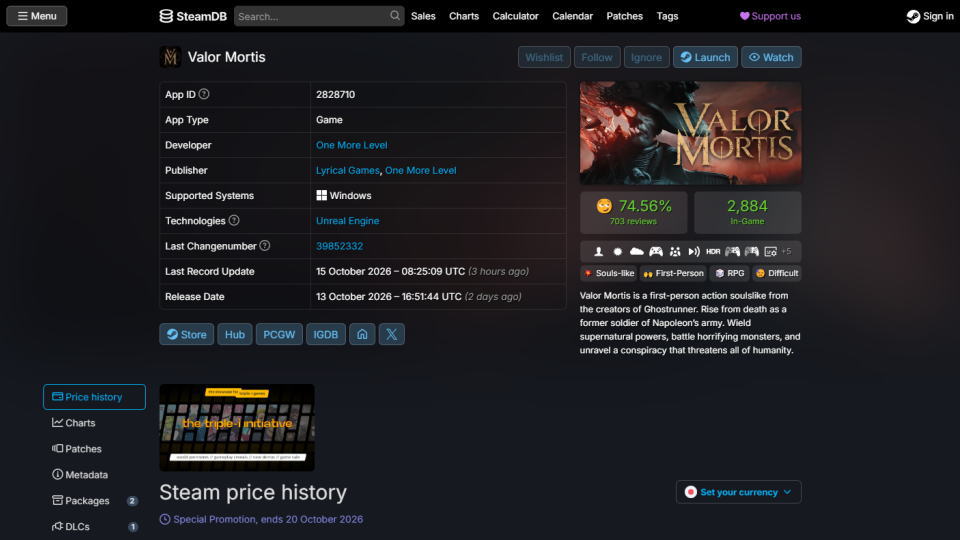Click the search magnifier icon
Screen dimensions: 960x540
[x=395, y=15]
